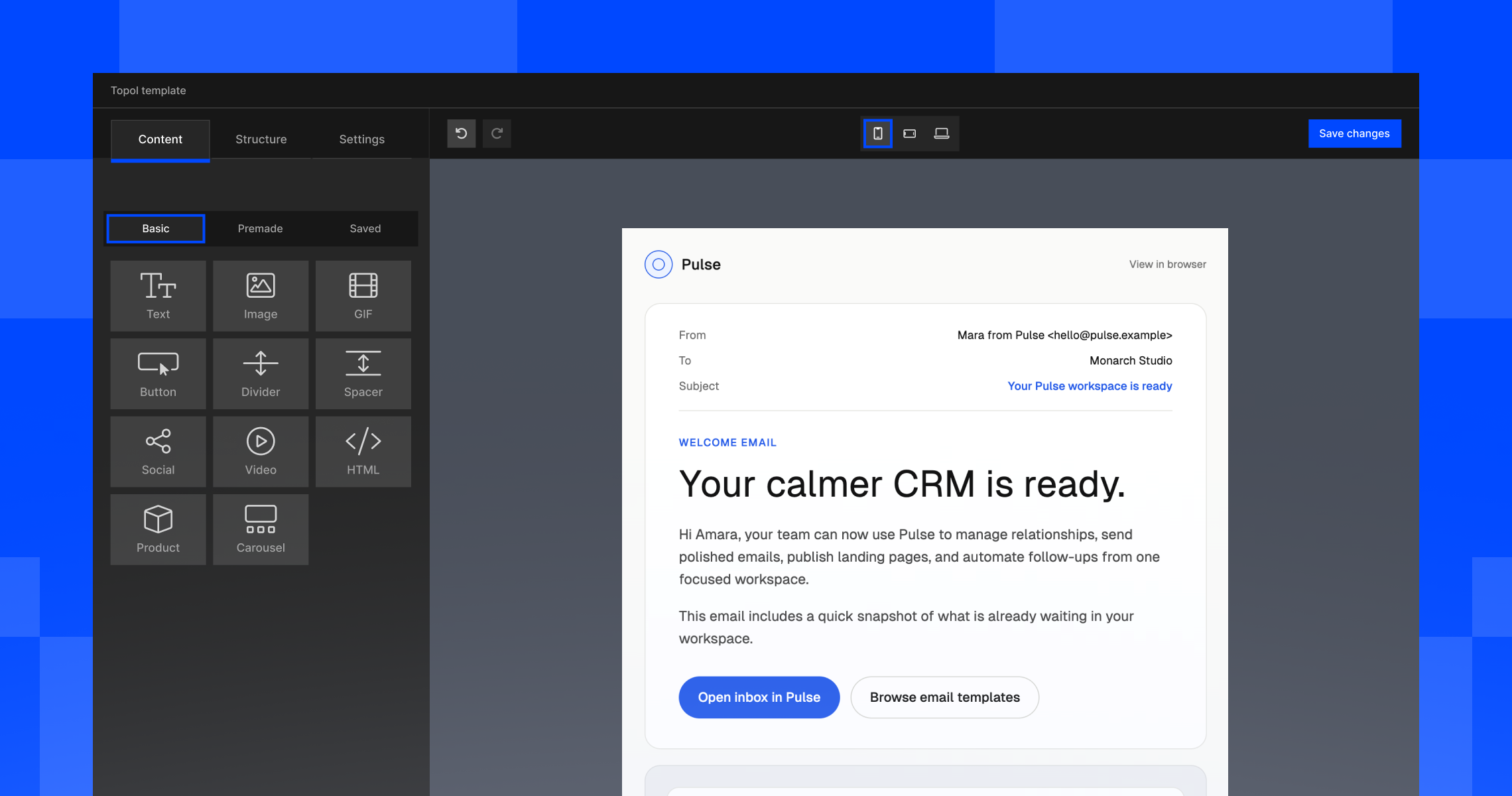The image size is (1512, 796).
Task: Undo the last change
Action: [x=462, y=133]
